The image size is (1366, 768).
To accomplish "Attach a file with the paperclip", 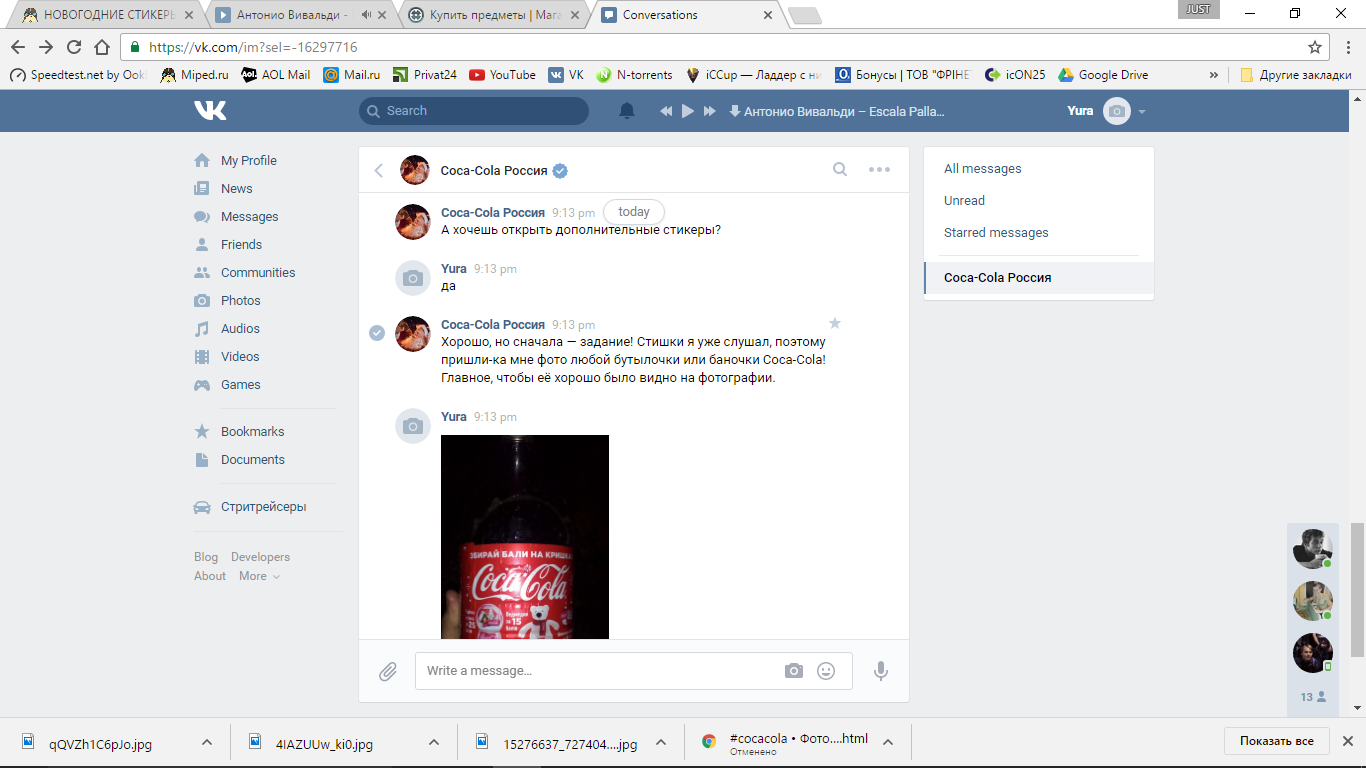I will coord(388,672).
